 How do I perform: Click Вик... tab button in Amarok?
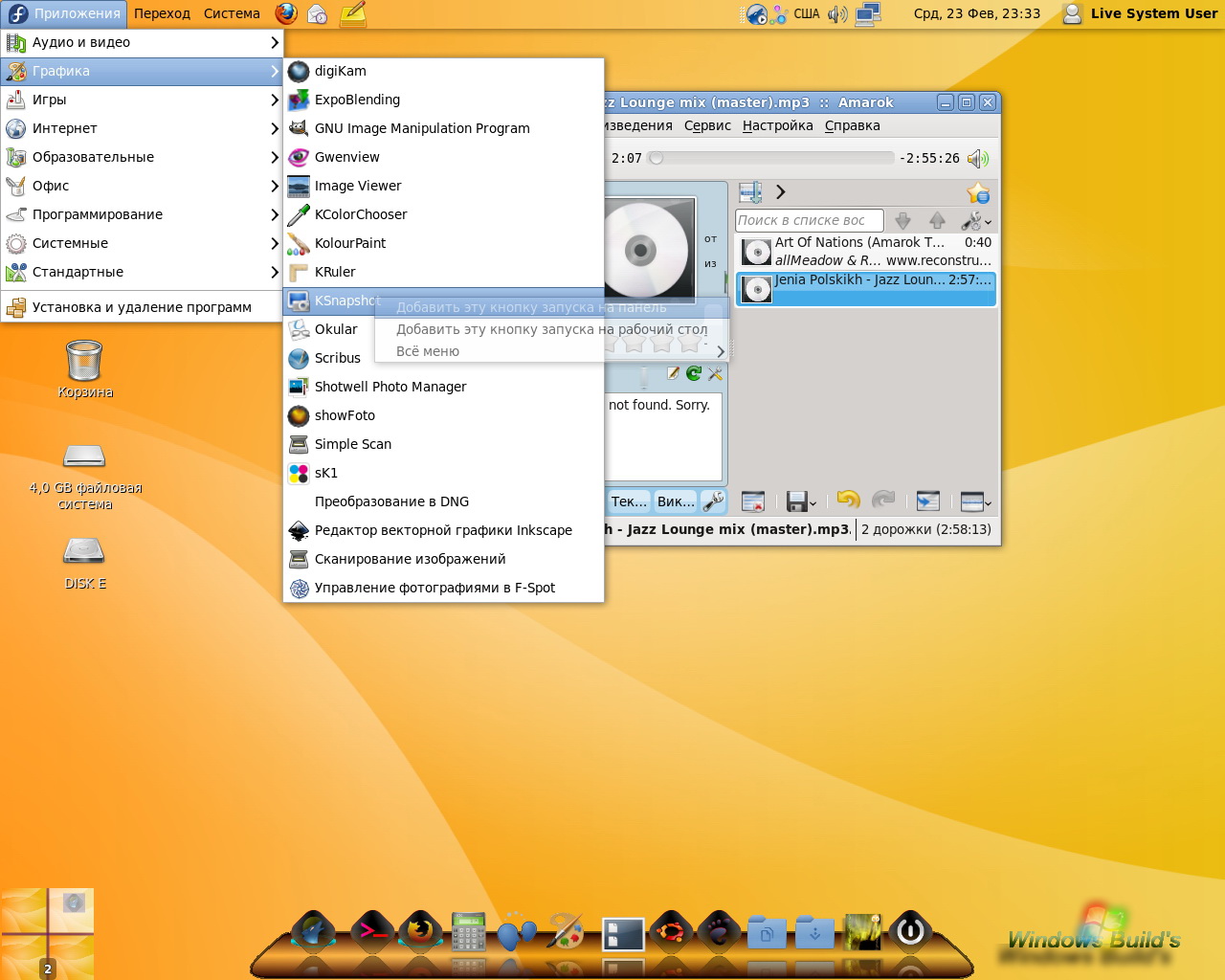pyautogui.click(x=676, y=501)
